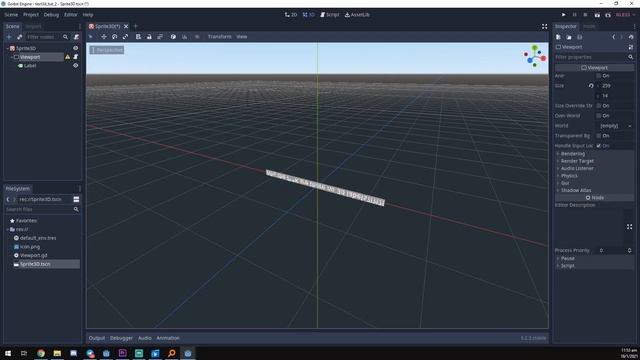
Task: Open the Debug menu
Action: click(x=51, y=15)
